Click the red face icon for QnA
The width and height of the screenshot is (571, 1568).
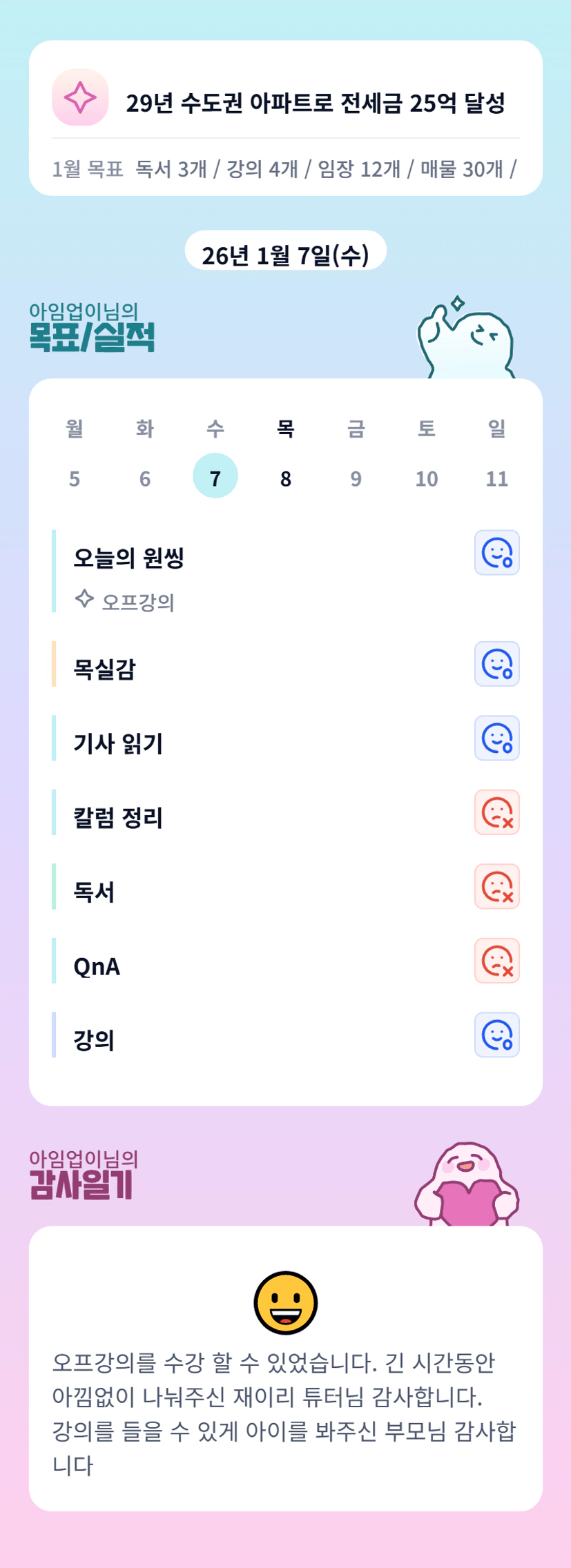pos(496,961)
